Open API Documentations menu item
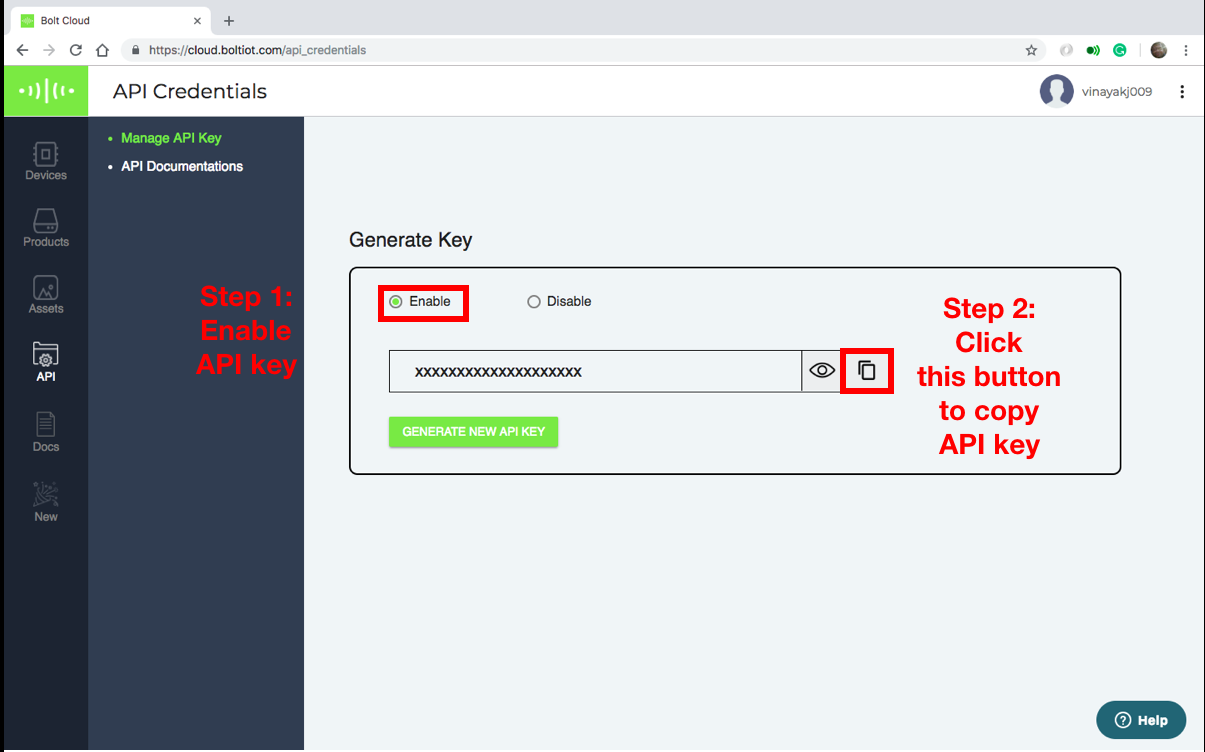Viewport: 1205px width, 752px height. (x=182, y=166)
